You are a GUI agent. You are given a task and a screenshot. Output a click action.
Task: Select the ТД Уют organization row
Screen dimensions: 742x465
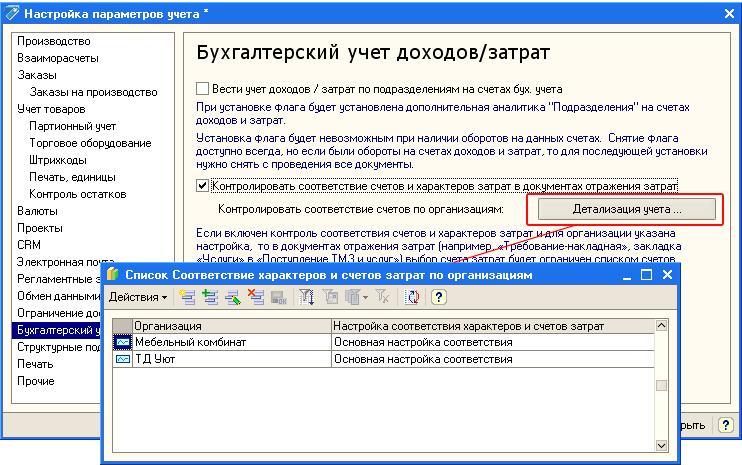pos(230,359)
